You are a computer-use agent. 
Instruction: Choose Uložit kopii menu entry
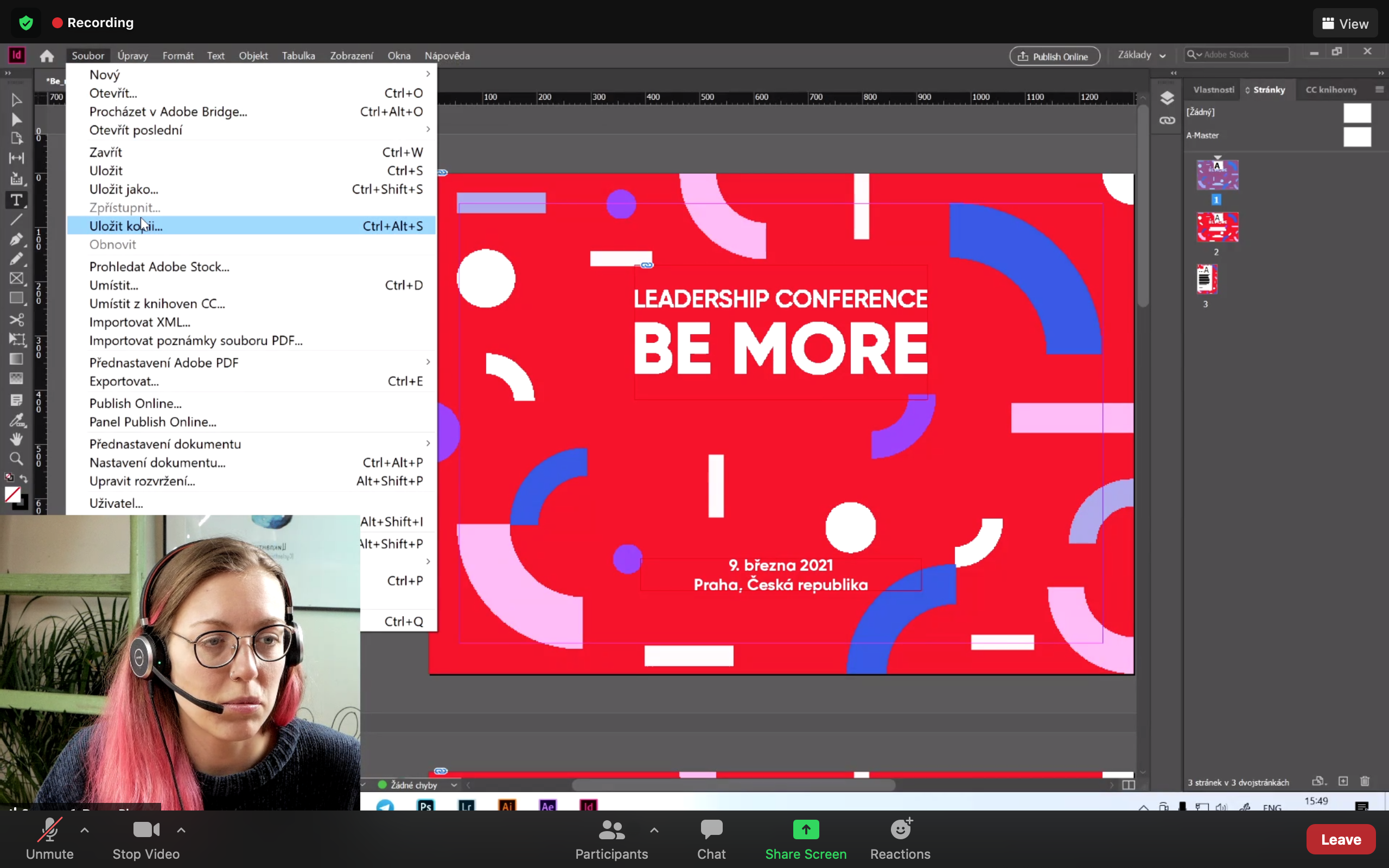(x=251, y=226)
